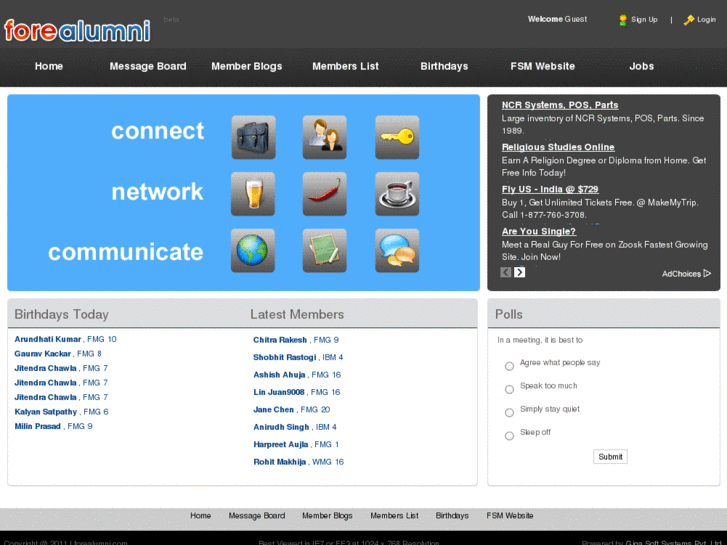Open Arundhati Kumar's profile
Image resolution: width=727 pixels, height=545 pixels.
click(x=48, y=339)
